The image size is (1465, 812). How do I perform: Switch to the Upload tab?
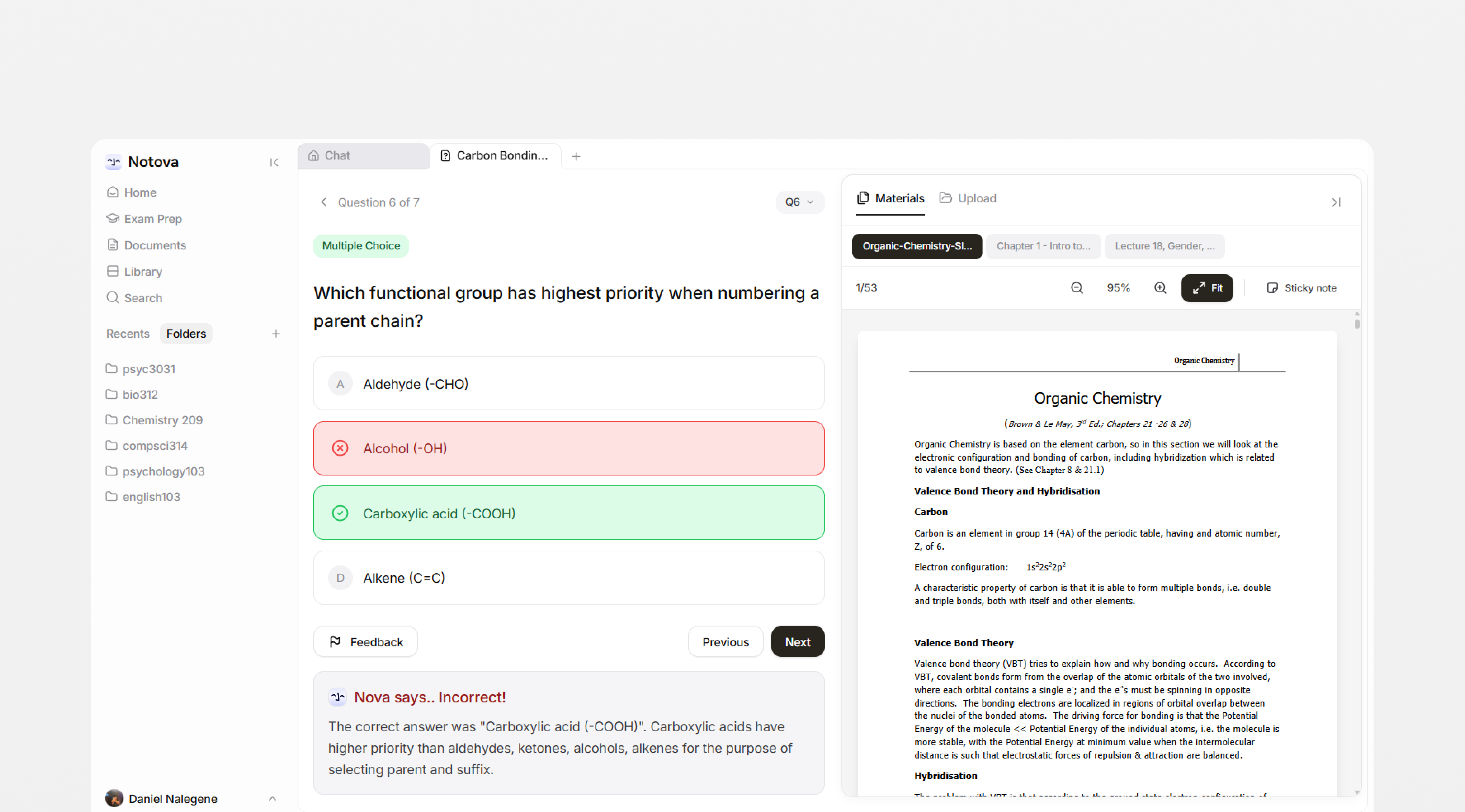point(968,199)
